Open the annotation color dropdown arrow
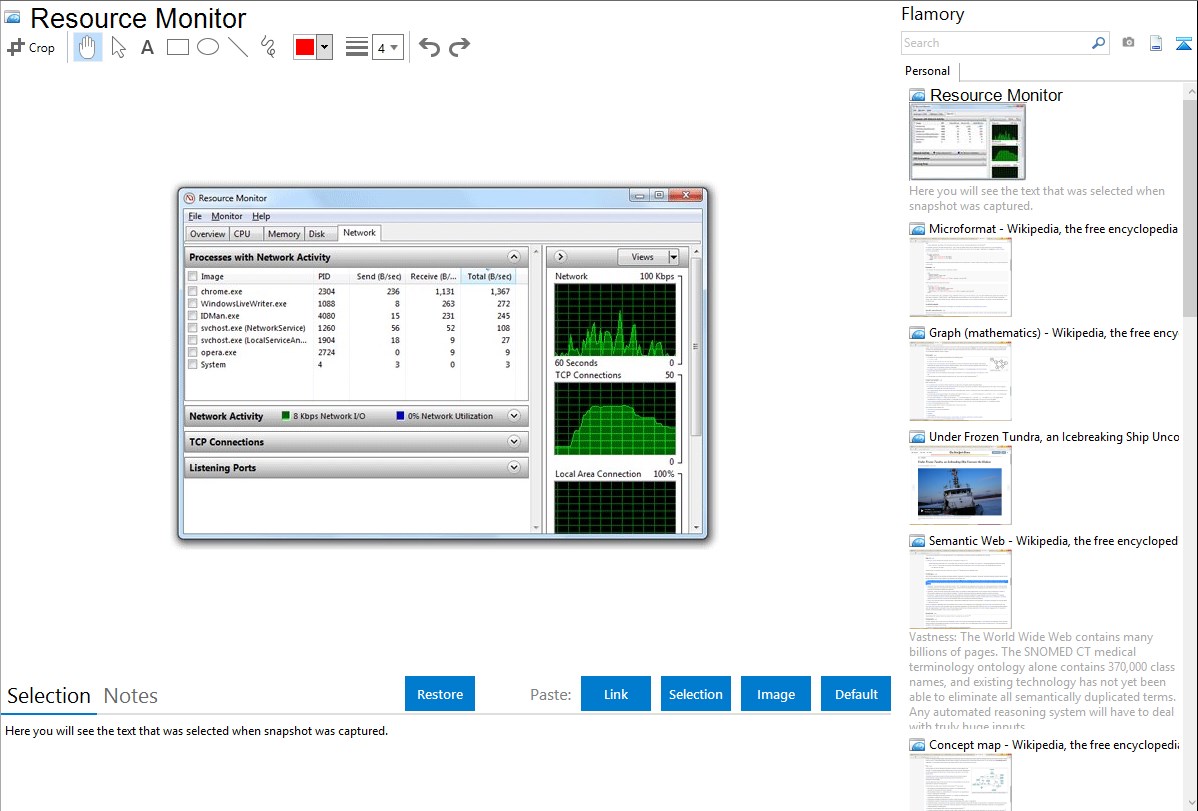 [x=324, y=47]
